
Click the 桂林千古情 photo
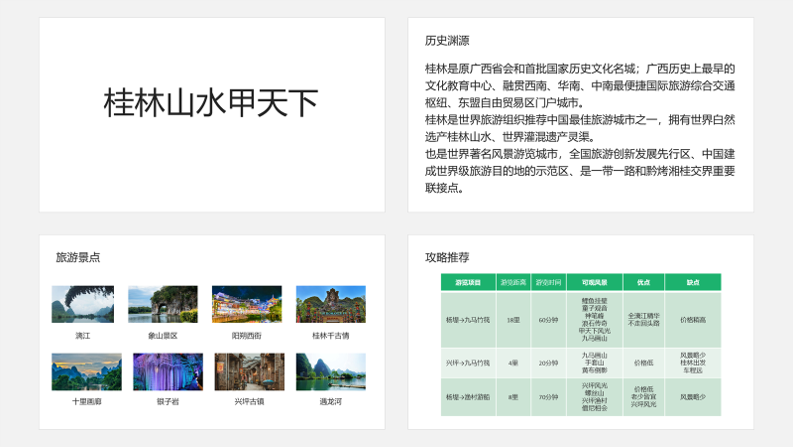click(x=331, y=304)
